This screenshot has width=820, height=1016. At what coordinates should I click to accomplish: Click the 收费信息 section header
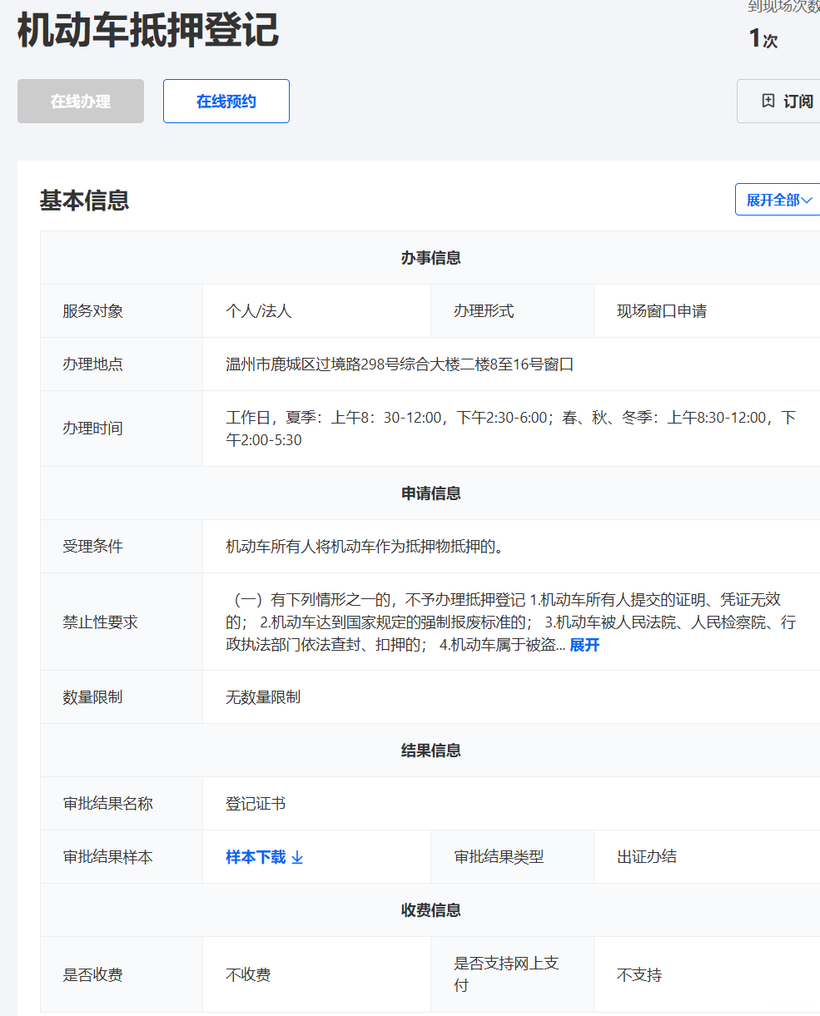click(430, 910)
